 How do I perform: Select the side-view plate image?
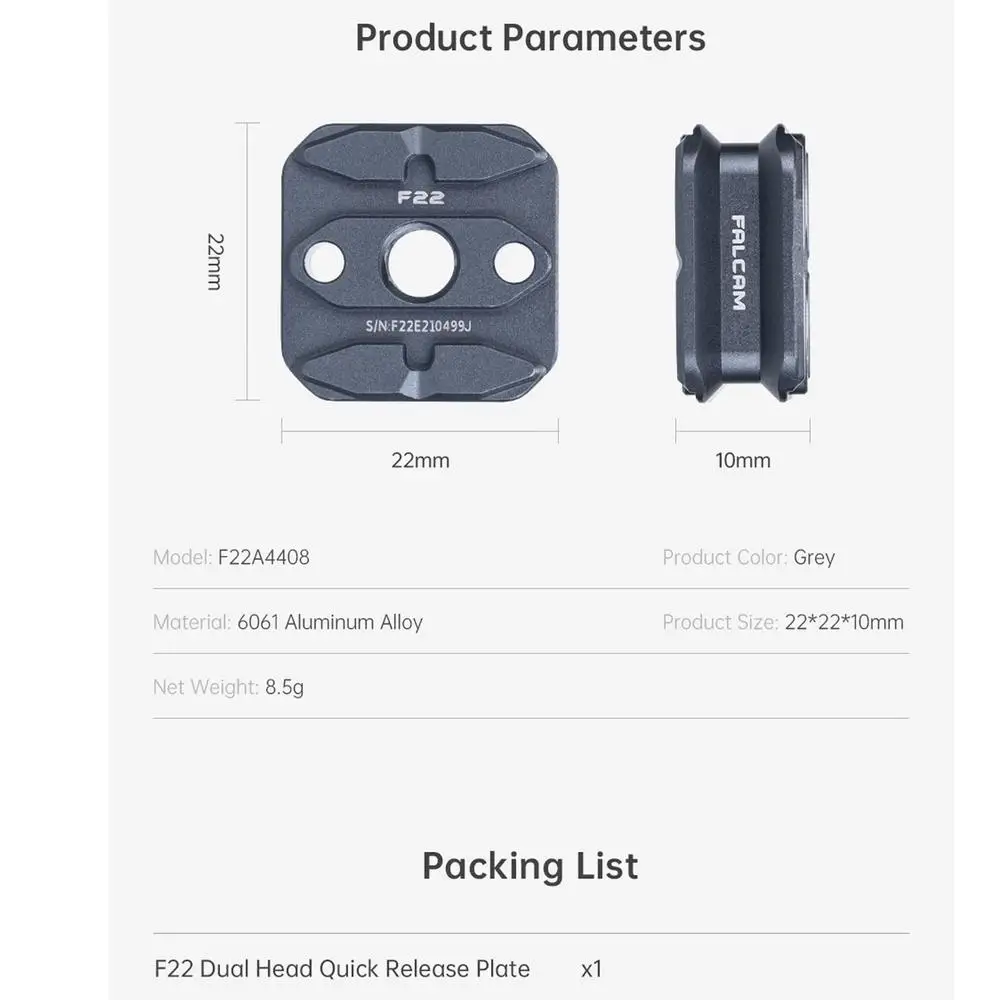[742, 263]
